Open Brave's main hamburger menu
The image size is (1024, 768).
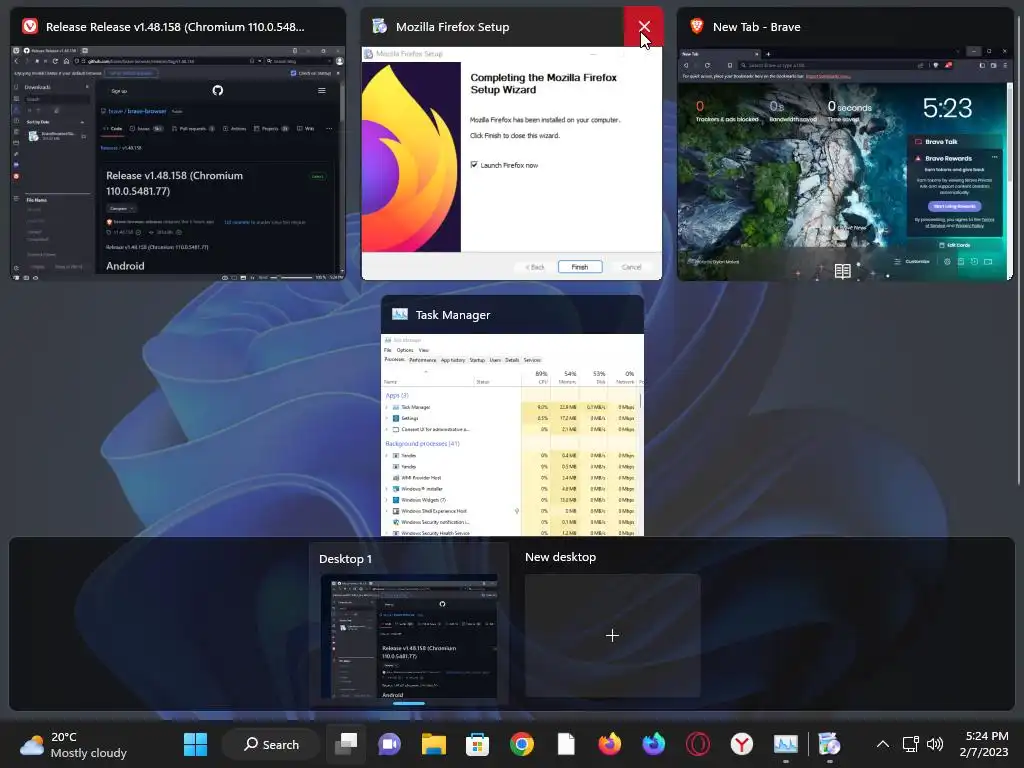(1005, 65)
